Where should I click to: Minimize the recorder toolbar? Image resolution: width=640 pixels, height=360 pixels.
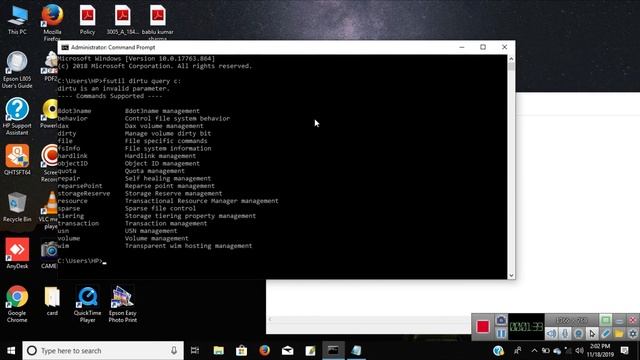pyautogui.click(x=619, y=320)
